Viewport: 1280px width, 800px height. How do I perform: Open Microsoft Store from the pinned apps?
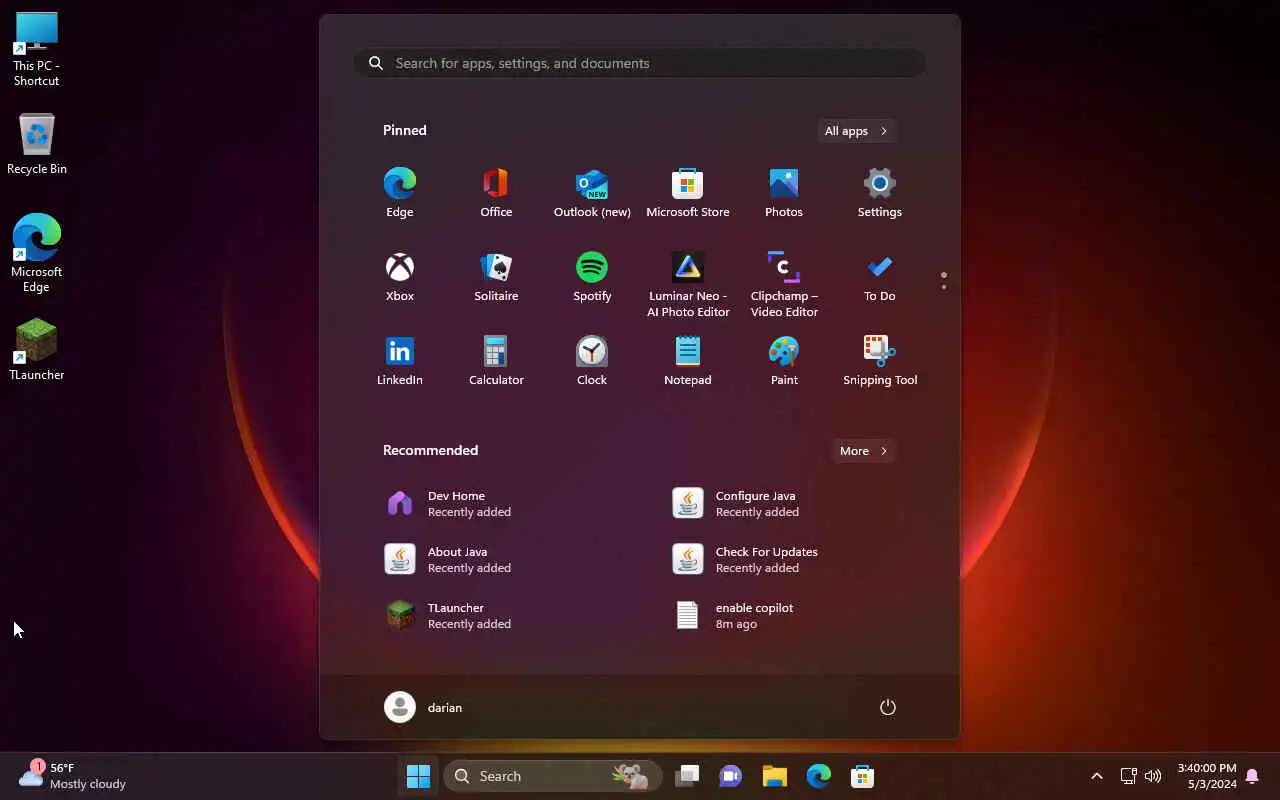[x=688, y=192]
